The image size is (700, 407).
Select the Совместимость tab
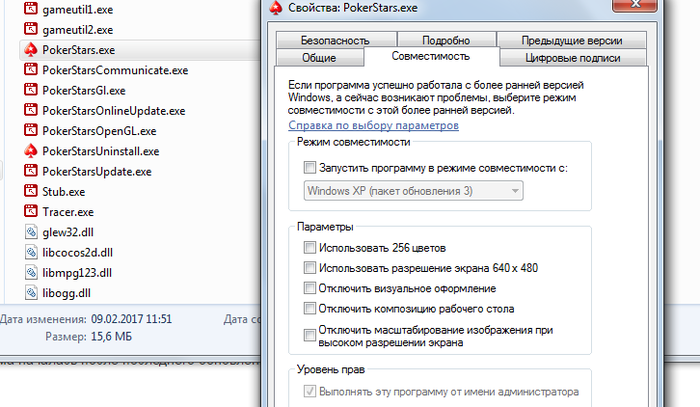431,56
